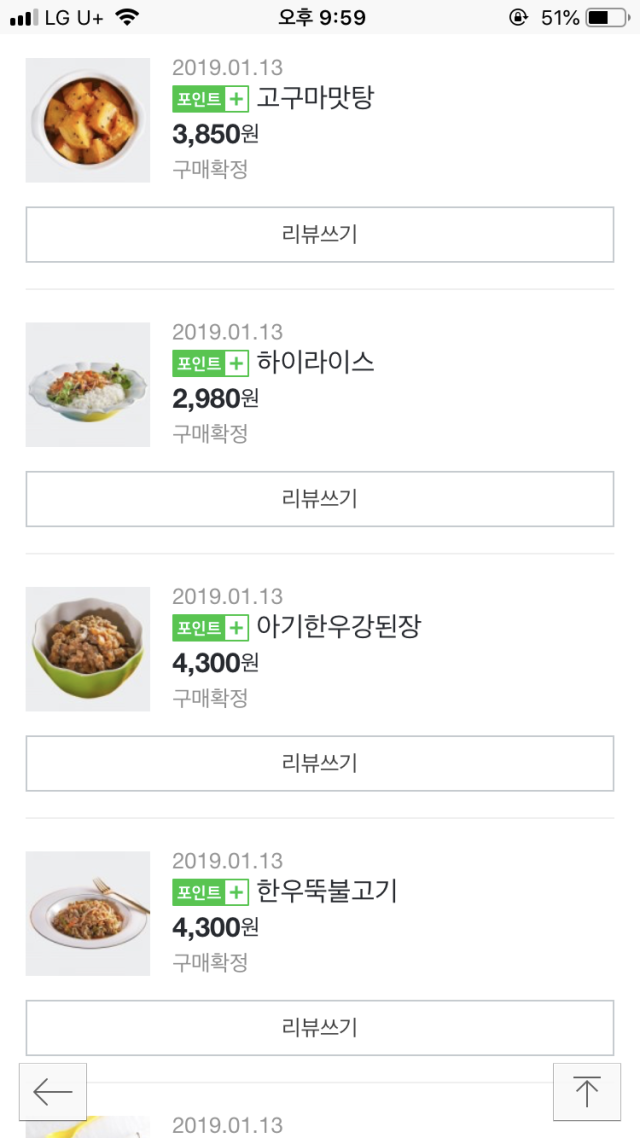The image size is (640, 1138).
Task: Select the 한우뚝불고기 product name
Action: [327, 892]
